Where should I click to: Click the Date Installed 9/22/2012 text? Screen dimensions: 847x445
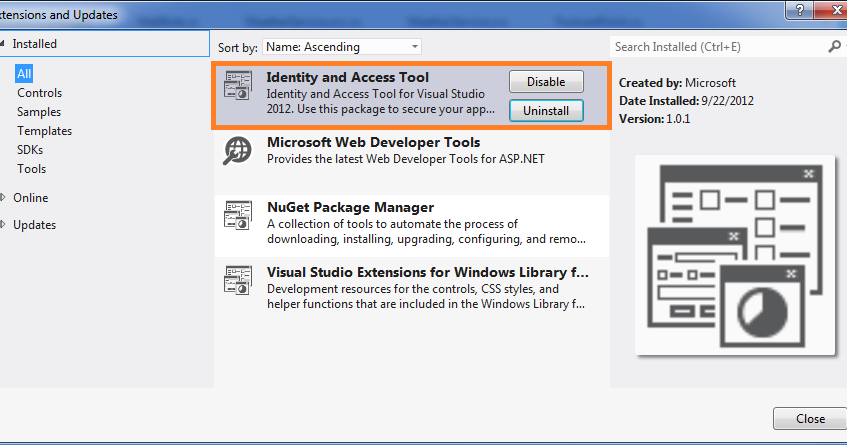[686, 101]
